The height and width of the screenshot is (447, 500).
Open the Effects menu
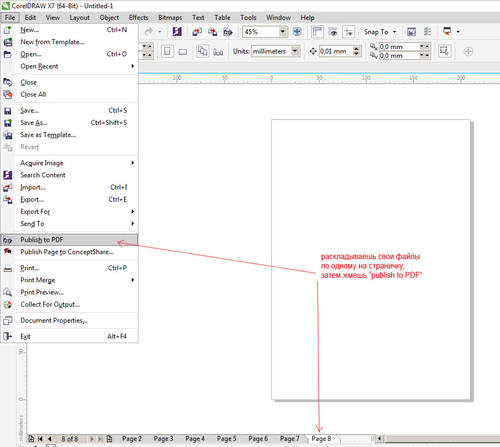(138, 18)
